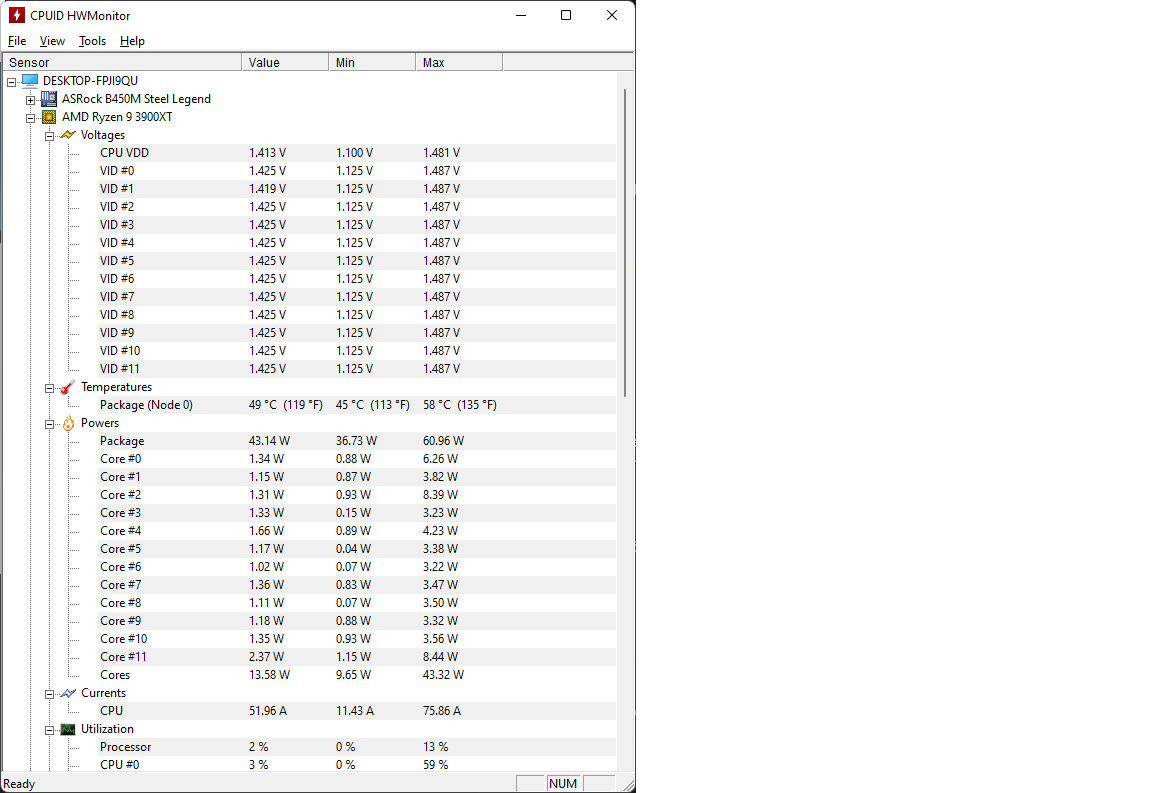
Task: Click the AMD Ryzen CPU chip icon
Action: click(x=48, y=117)
